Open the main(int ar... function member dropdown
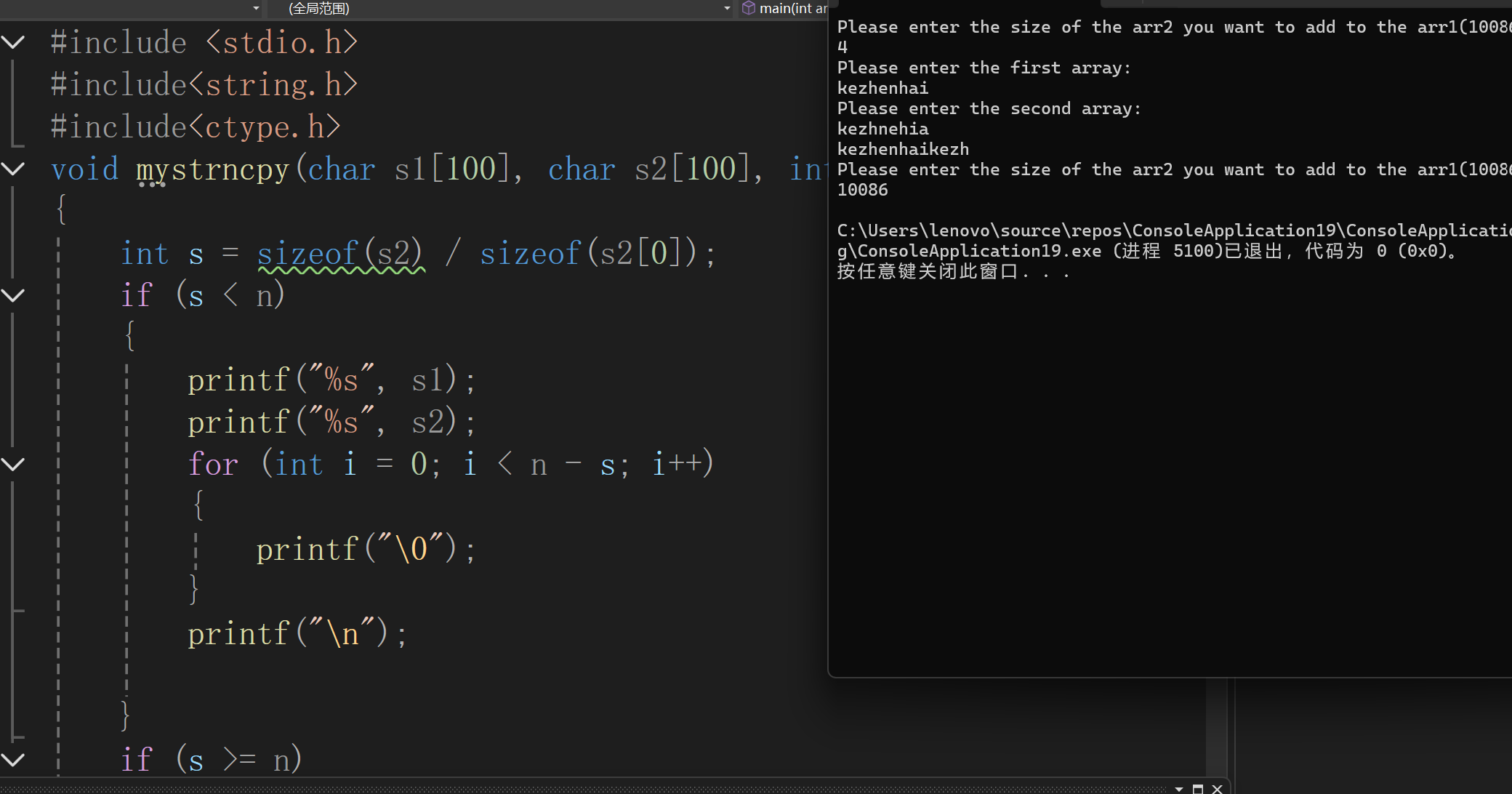The height and width of the screenshot is (794, 1512). pos(792,8)
